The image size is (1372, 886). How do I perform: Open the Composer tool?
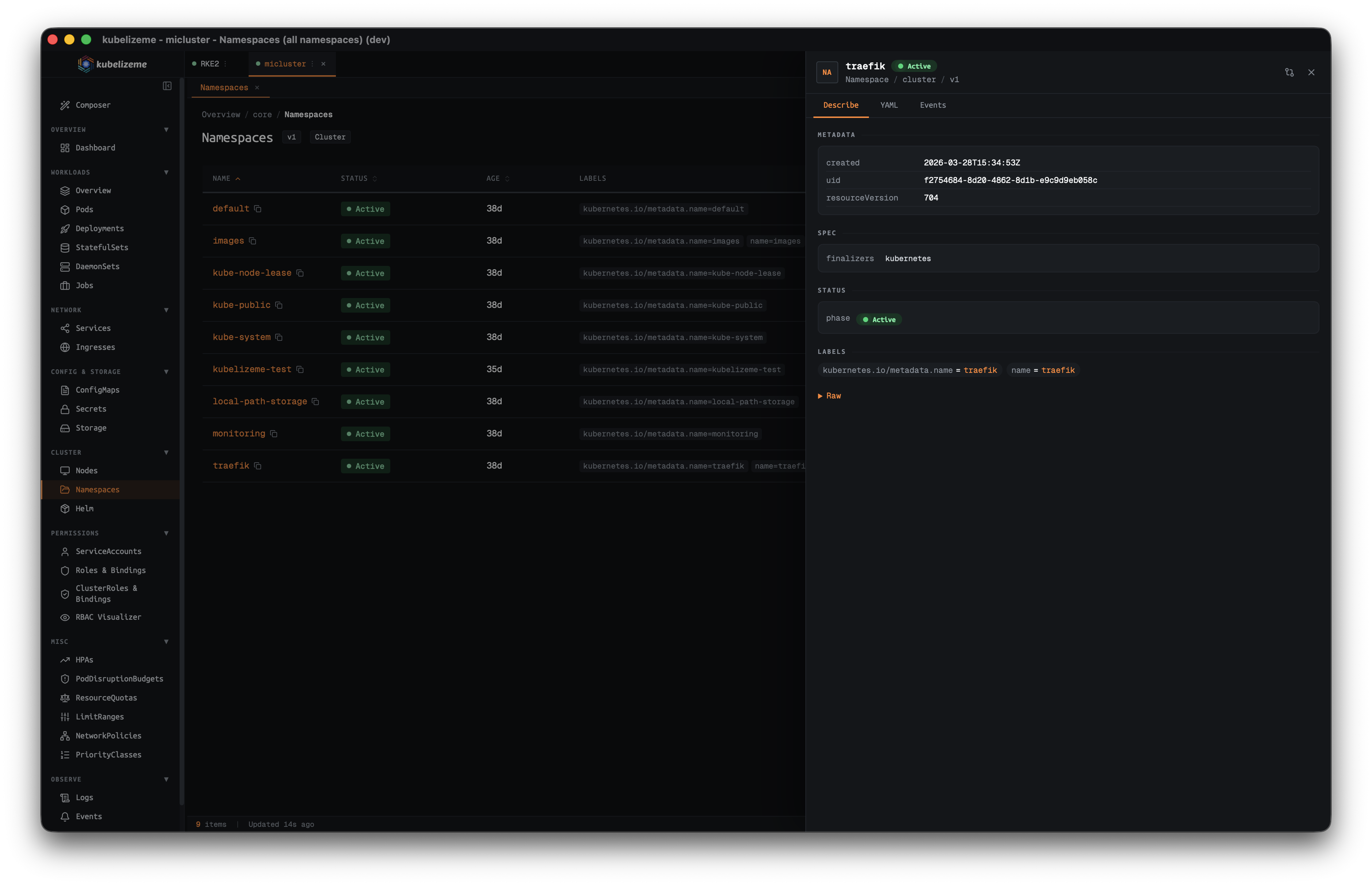click(x=93, y=105)
